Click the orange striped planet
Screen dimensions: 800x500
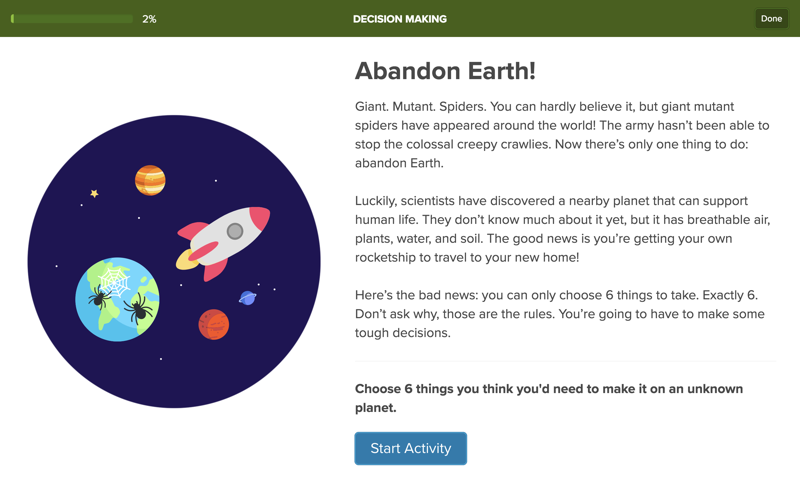pyautogui.click(x=150, y=181)
